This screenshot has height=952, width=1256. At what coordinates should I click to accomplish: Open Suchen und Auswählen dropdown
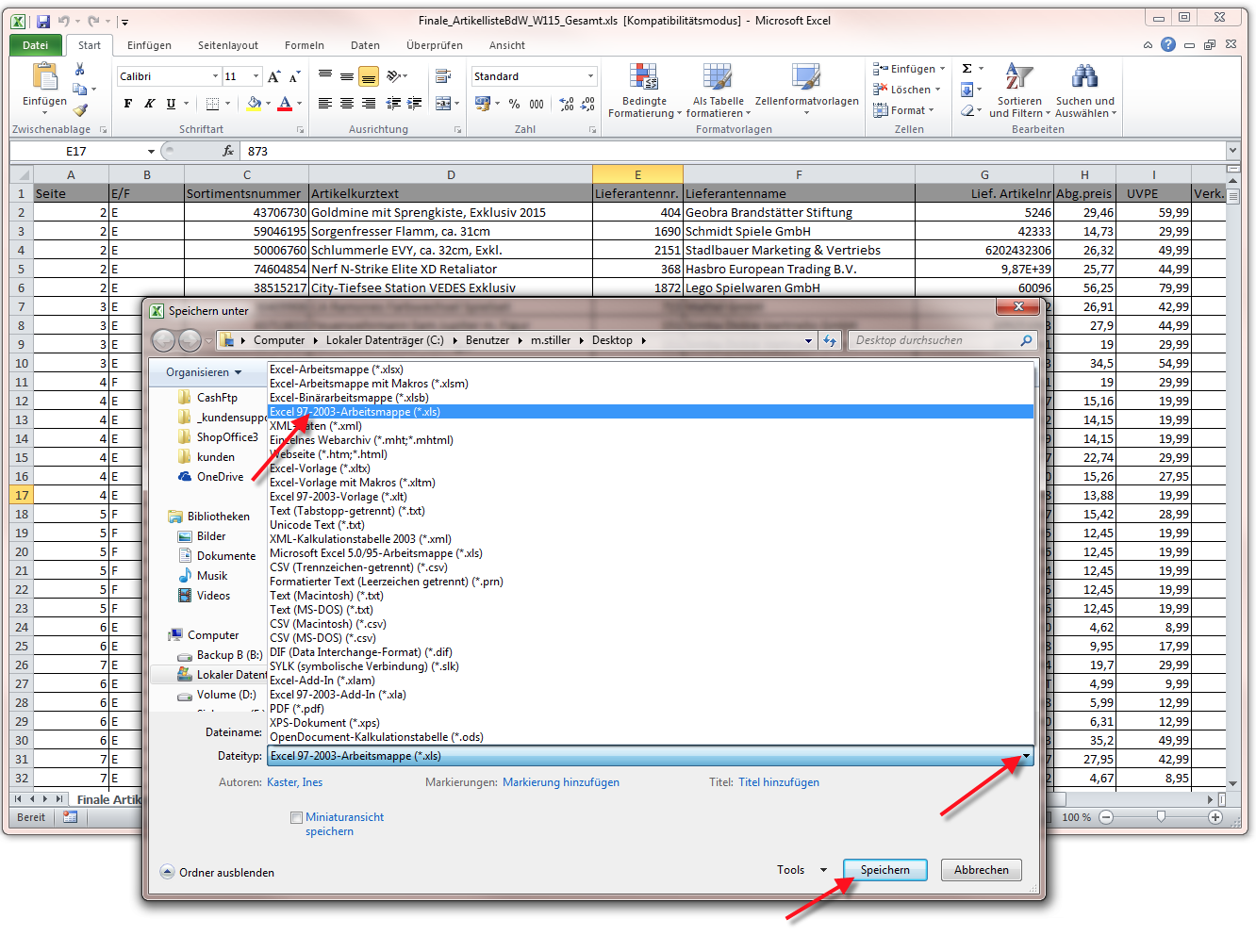(x=1085, y=90)
